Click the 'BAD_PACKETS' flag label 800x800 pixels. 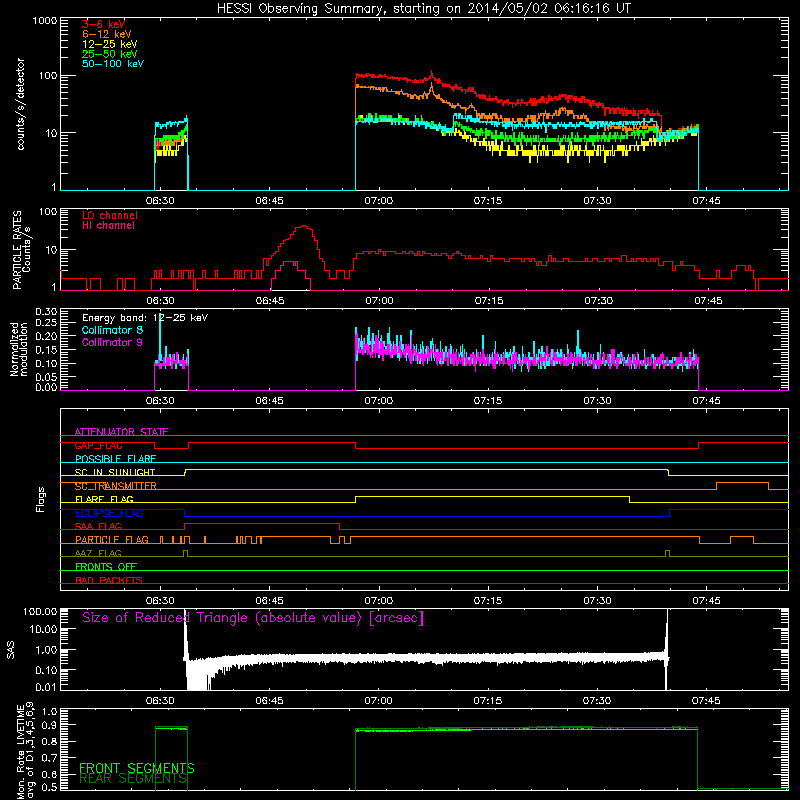tap(109, 580)
